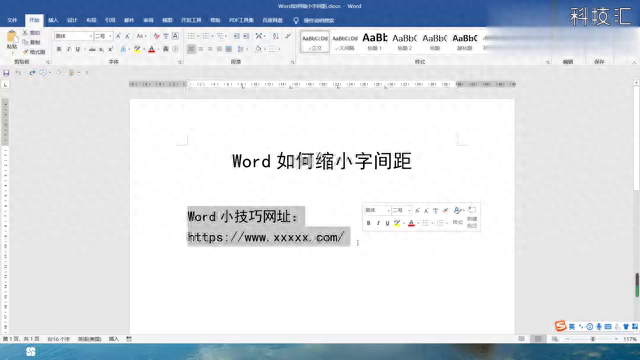Center text in paragraph group
Image resolution: width=640 pixels, height=360 pixels.
pos(200,49)
